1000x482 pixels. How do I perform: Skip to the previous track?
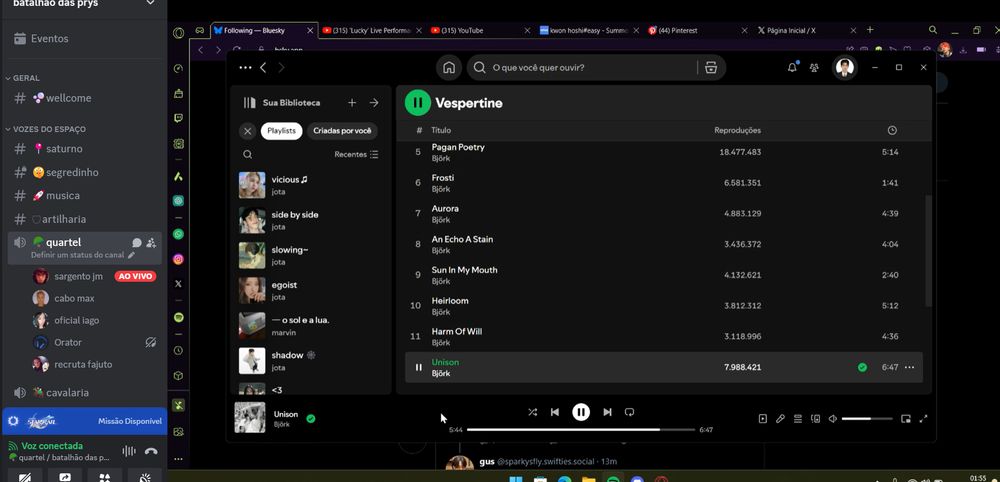tap(555, 413)
